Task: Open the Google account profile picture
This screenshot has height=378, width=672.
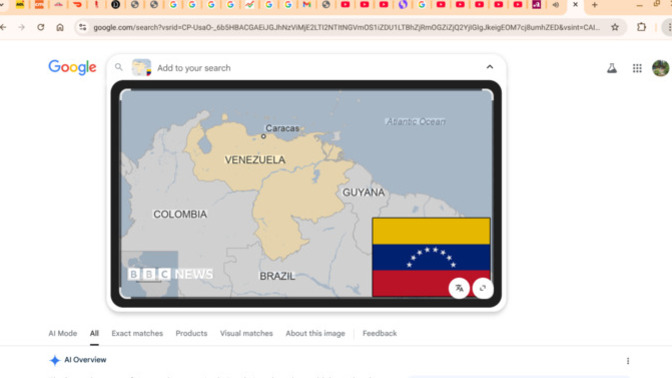Action: (660, 68)
